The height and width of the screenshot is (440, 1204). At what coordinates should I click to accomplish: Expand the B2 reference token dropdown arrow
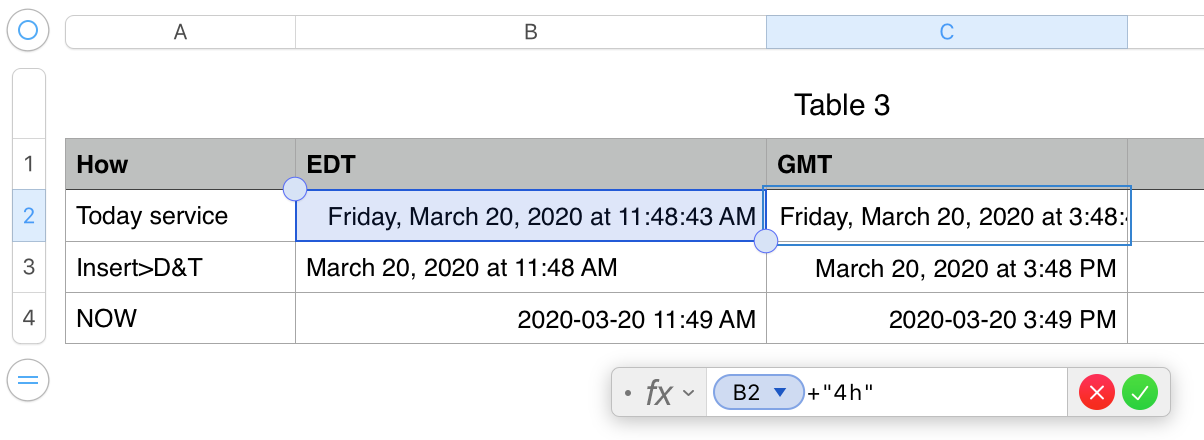pos(782,393)
